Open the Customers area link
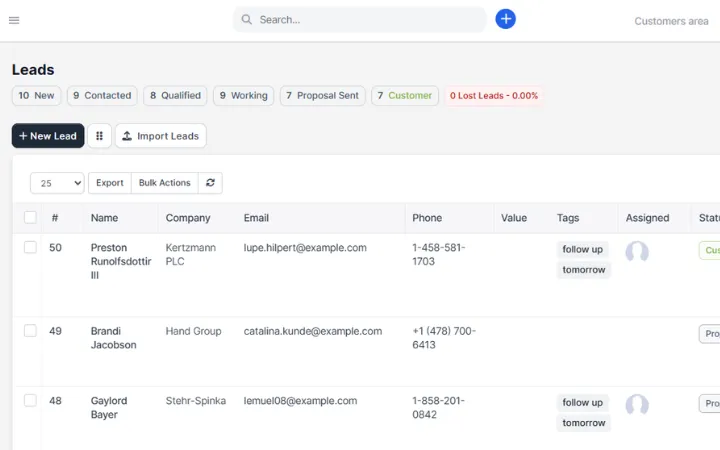720x450 pixels. click(x=671, y=21)
